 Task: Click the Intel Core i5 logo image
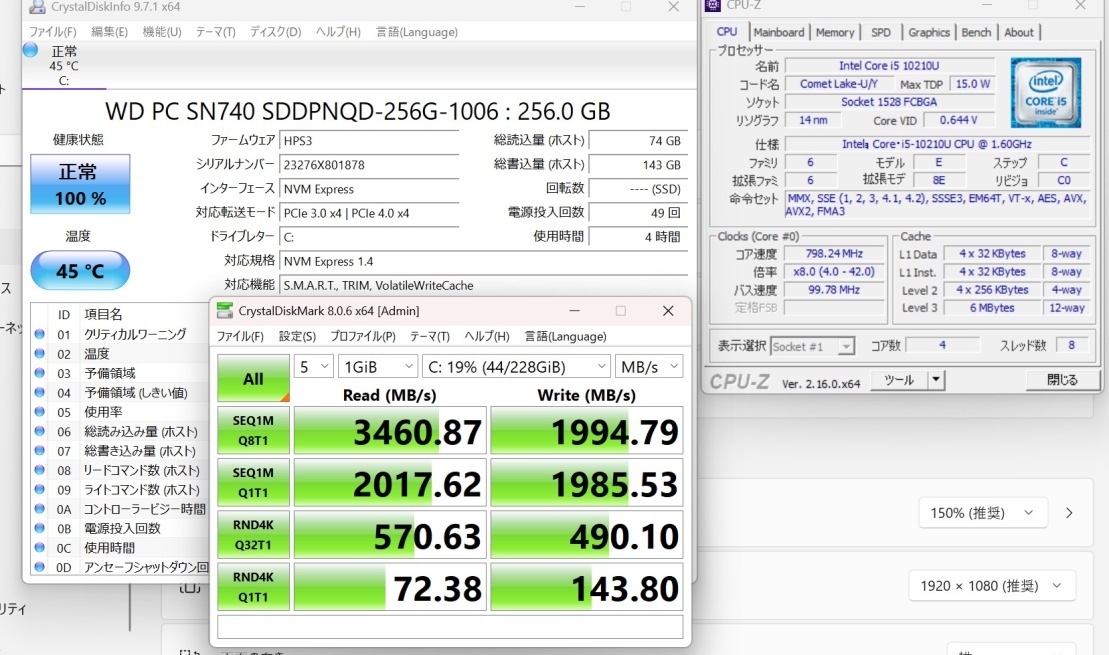(x=1044, y=92)
